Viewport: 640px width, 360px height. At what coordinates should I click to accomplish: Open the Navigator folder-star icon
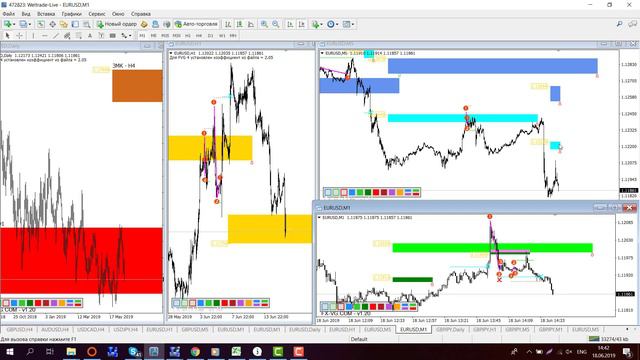pos(64,24)
